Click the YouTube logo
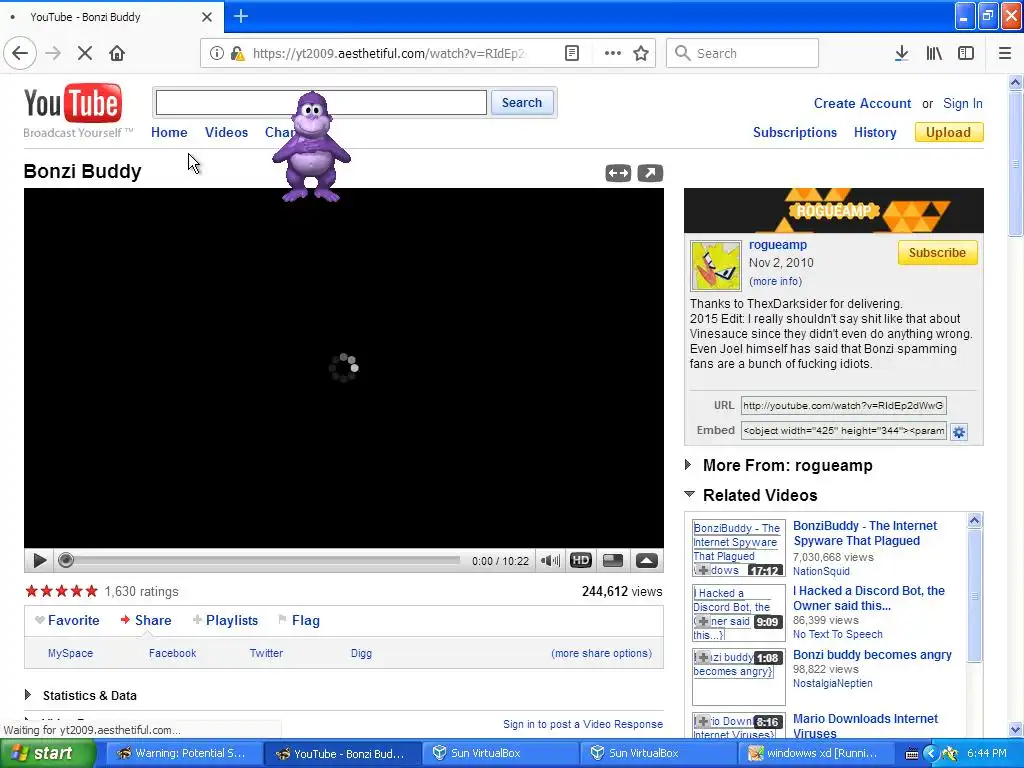The height and width of the screenshot is (768, 1024). [72, 103]
